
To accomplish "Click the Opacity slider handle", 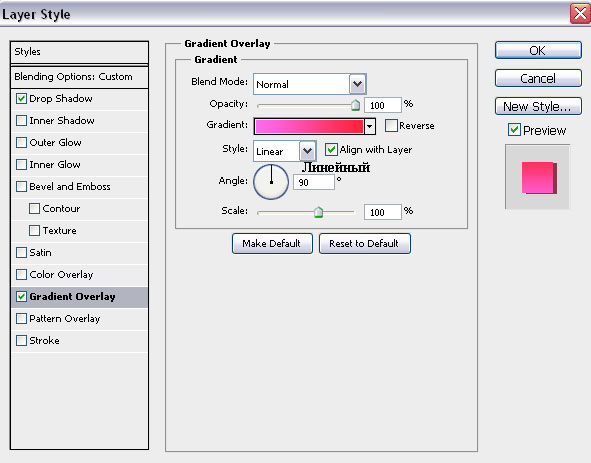I will [355, 105].
